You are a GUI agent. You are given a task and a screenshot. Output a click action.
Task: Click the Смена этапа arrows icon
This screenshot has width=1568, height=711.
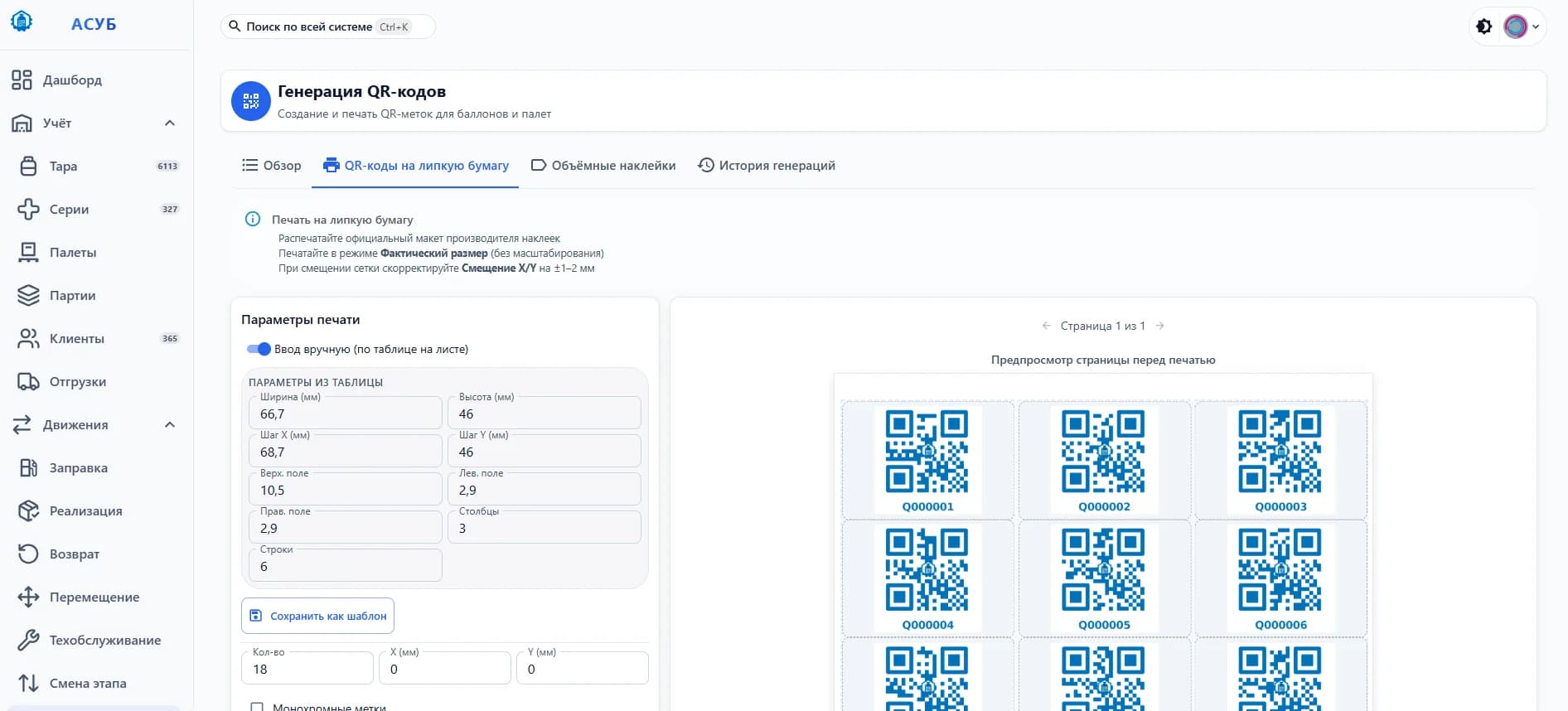click(28, 683)
